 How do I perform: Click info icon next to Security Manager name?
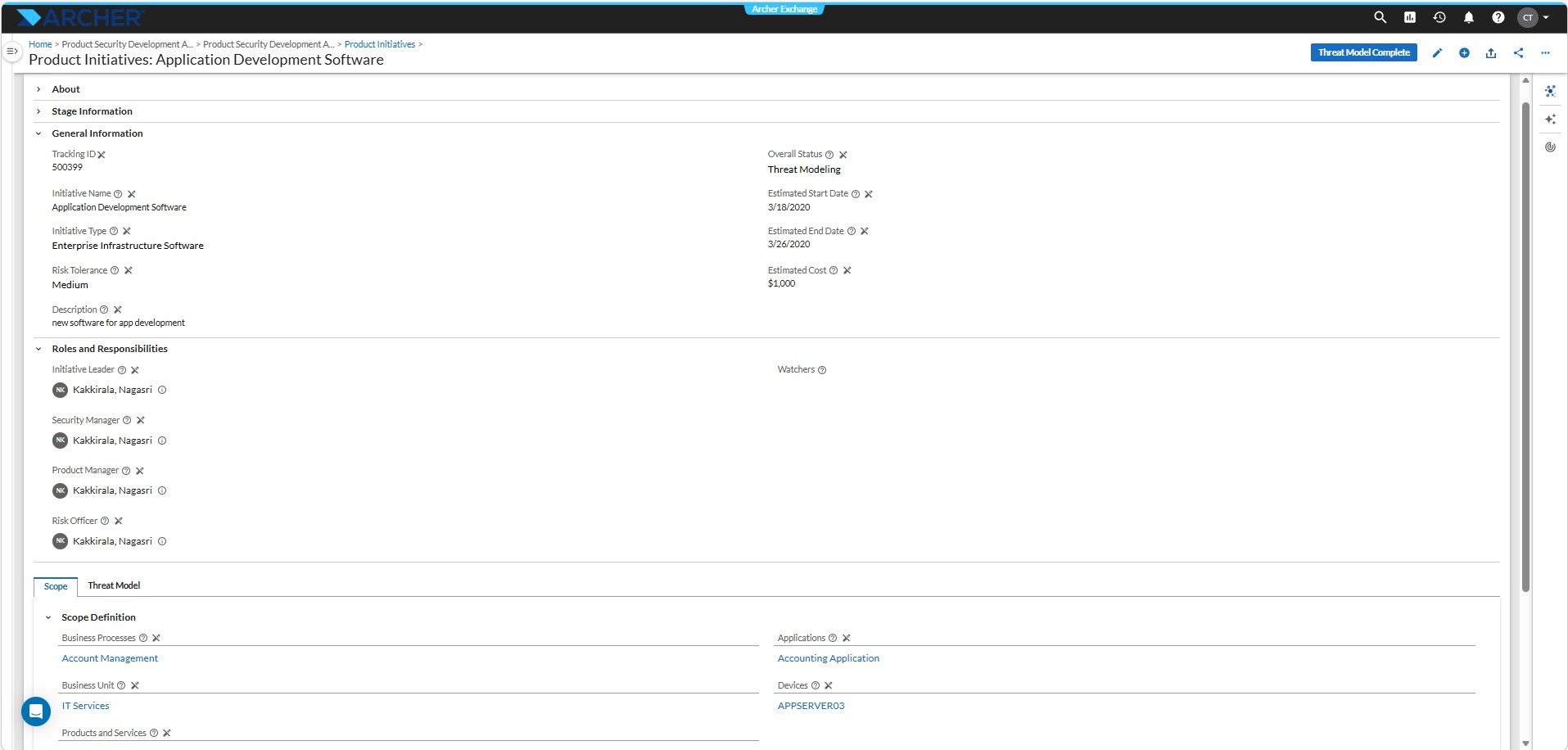(x=162, y=441)
